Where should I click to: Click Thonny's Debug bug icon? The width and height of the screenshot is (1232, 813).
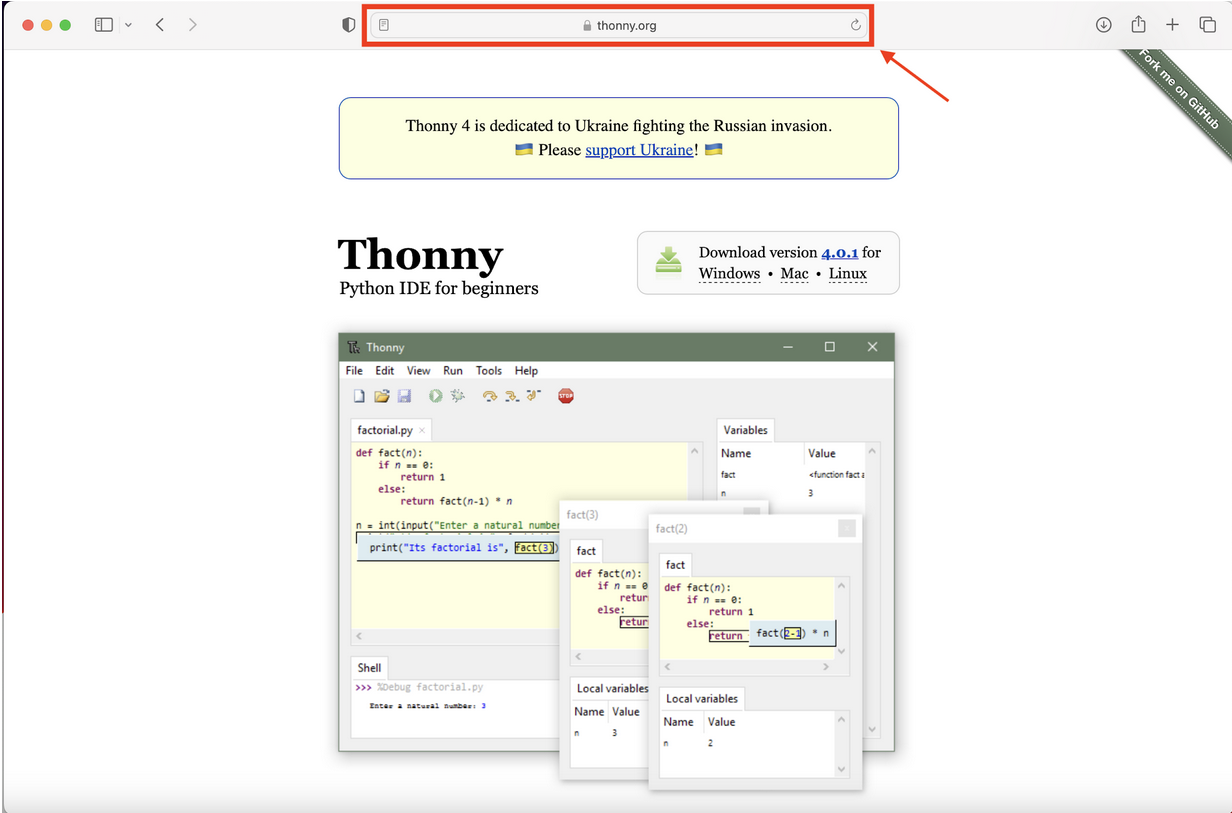[x=458, y=396]
